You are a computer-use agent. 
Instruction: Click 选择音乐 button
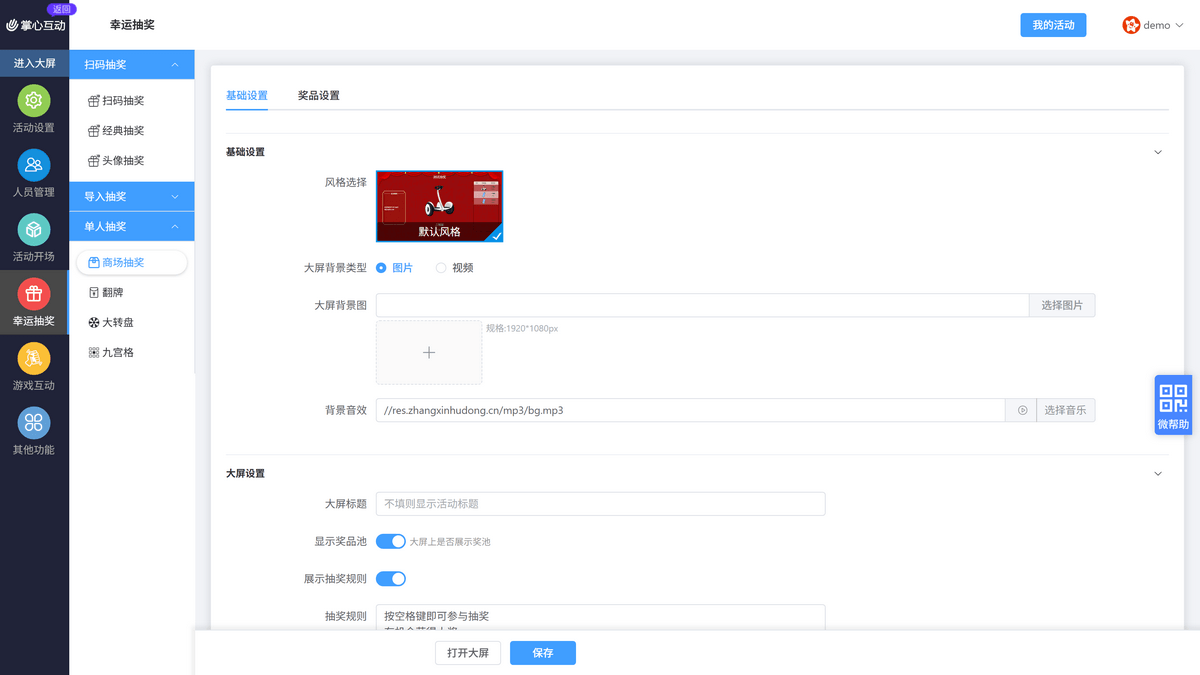[1065, 410]
